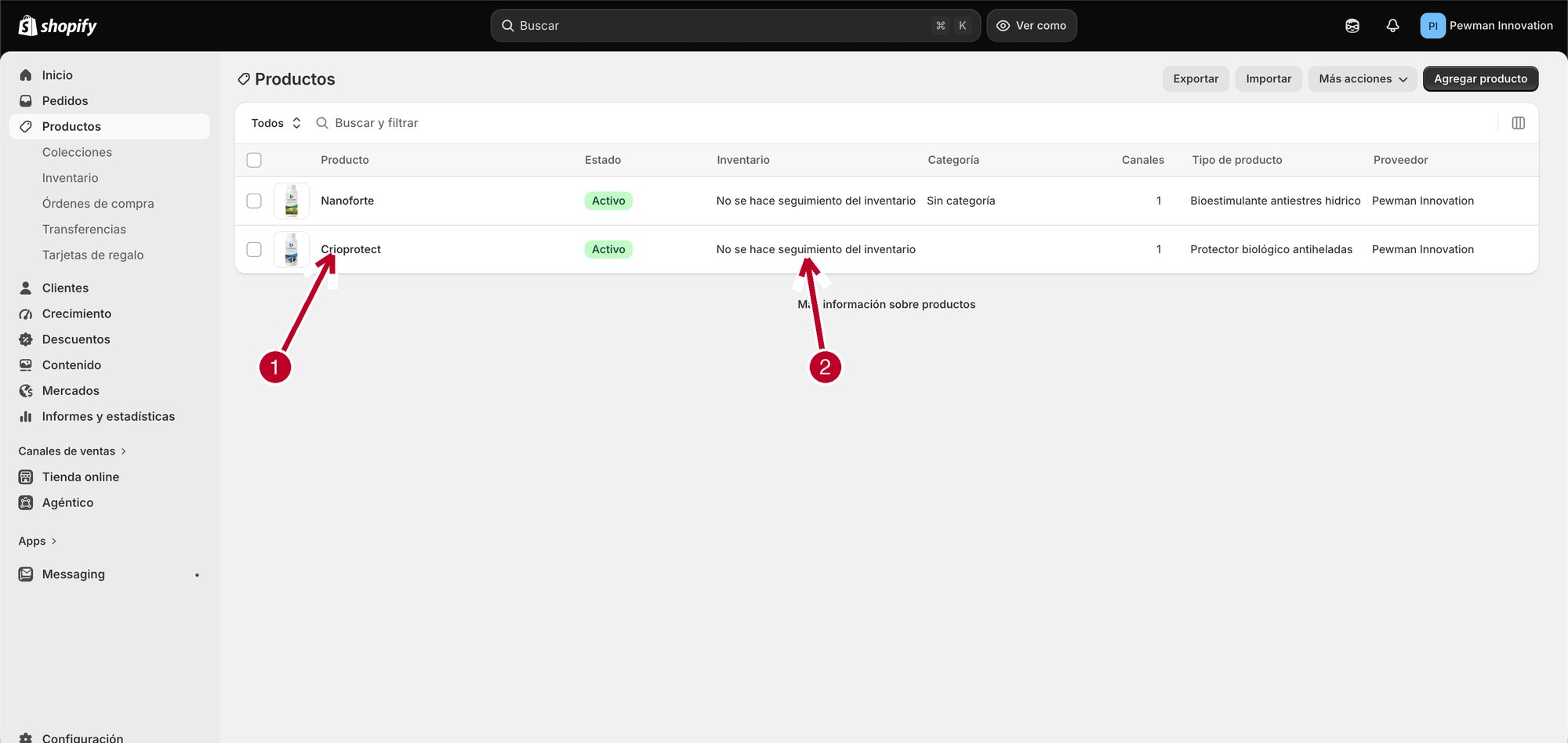
Task: Click the PI account avatar
Action: pyautogui.click(x=1432, y=26)
